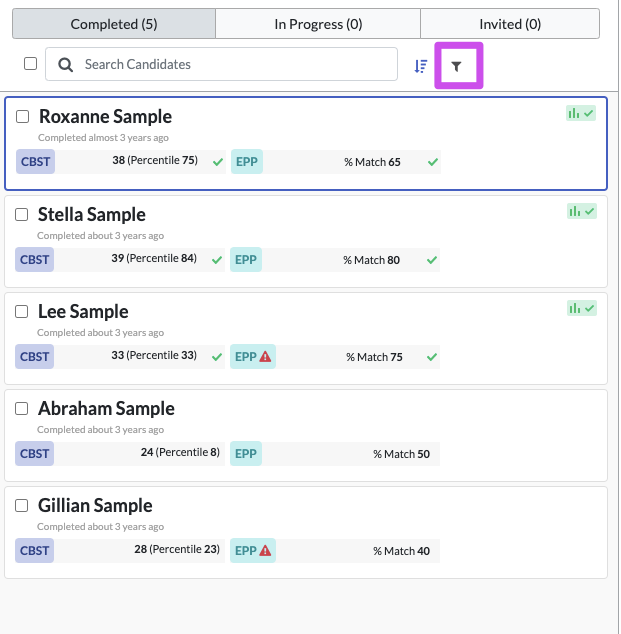Screen dimensions: 621x634
Task: Click Stella Sample's green score chart badge
Action: 581,211
